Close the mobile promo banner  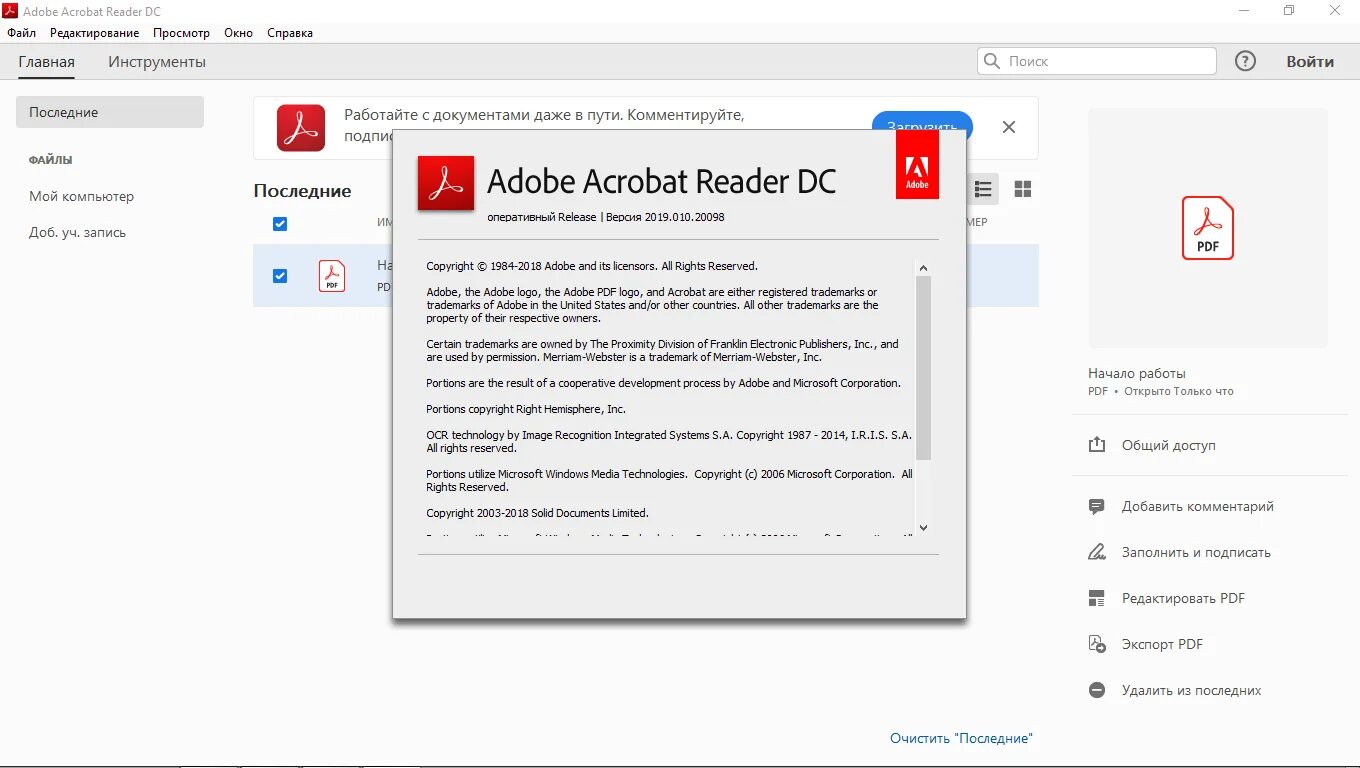[x=1009, y=127]
